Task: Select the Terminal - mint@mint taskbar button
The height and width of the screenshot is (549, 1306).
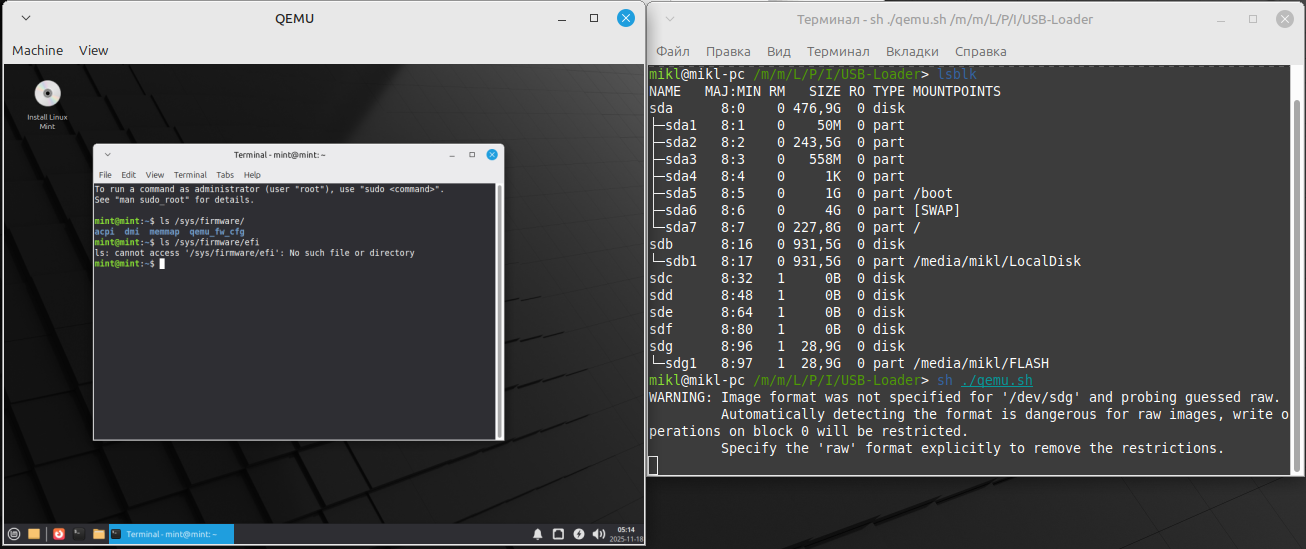Action: click(x=171, y=534)
